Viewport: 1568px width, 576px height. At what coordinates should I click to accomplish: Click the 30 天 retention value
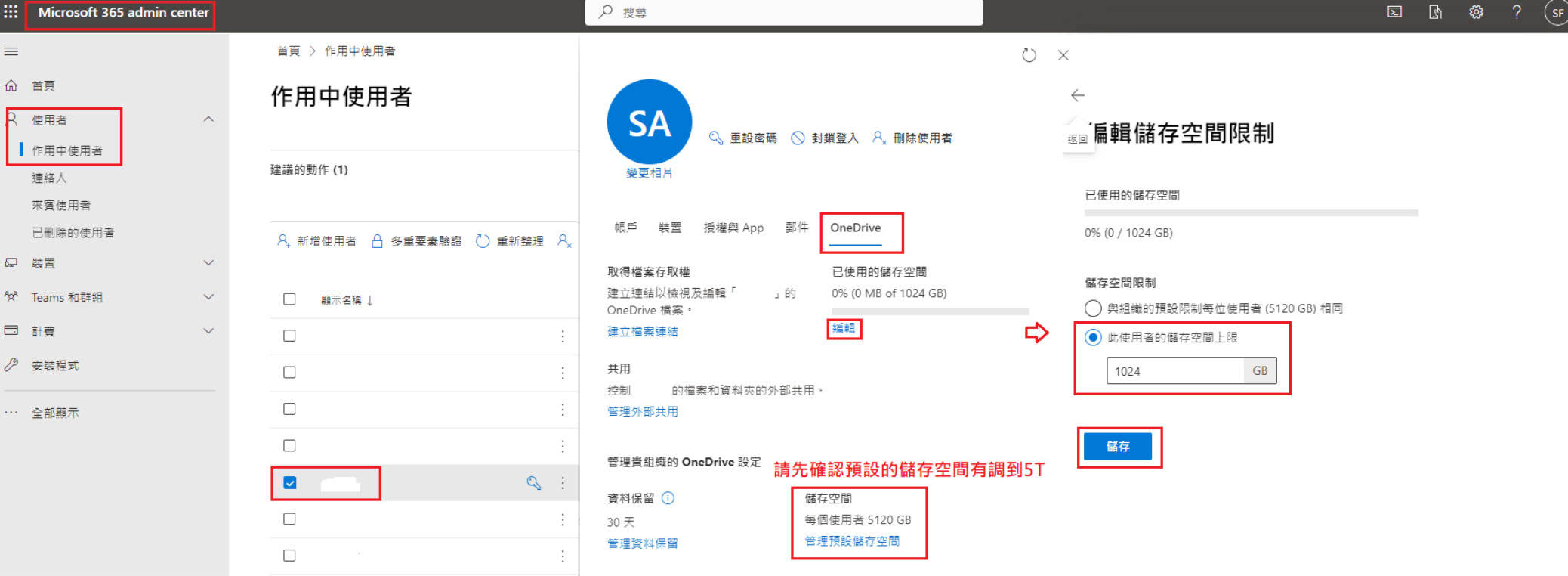pyautogui.click(x=621, y=522)
